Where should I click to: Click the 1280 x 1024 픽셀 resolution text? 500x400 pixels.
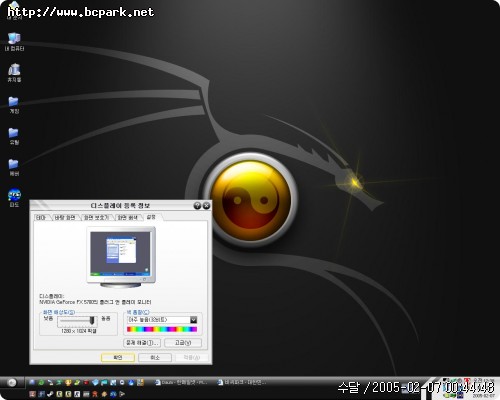[x=79, y=331]
